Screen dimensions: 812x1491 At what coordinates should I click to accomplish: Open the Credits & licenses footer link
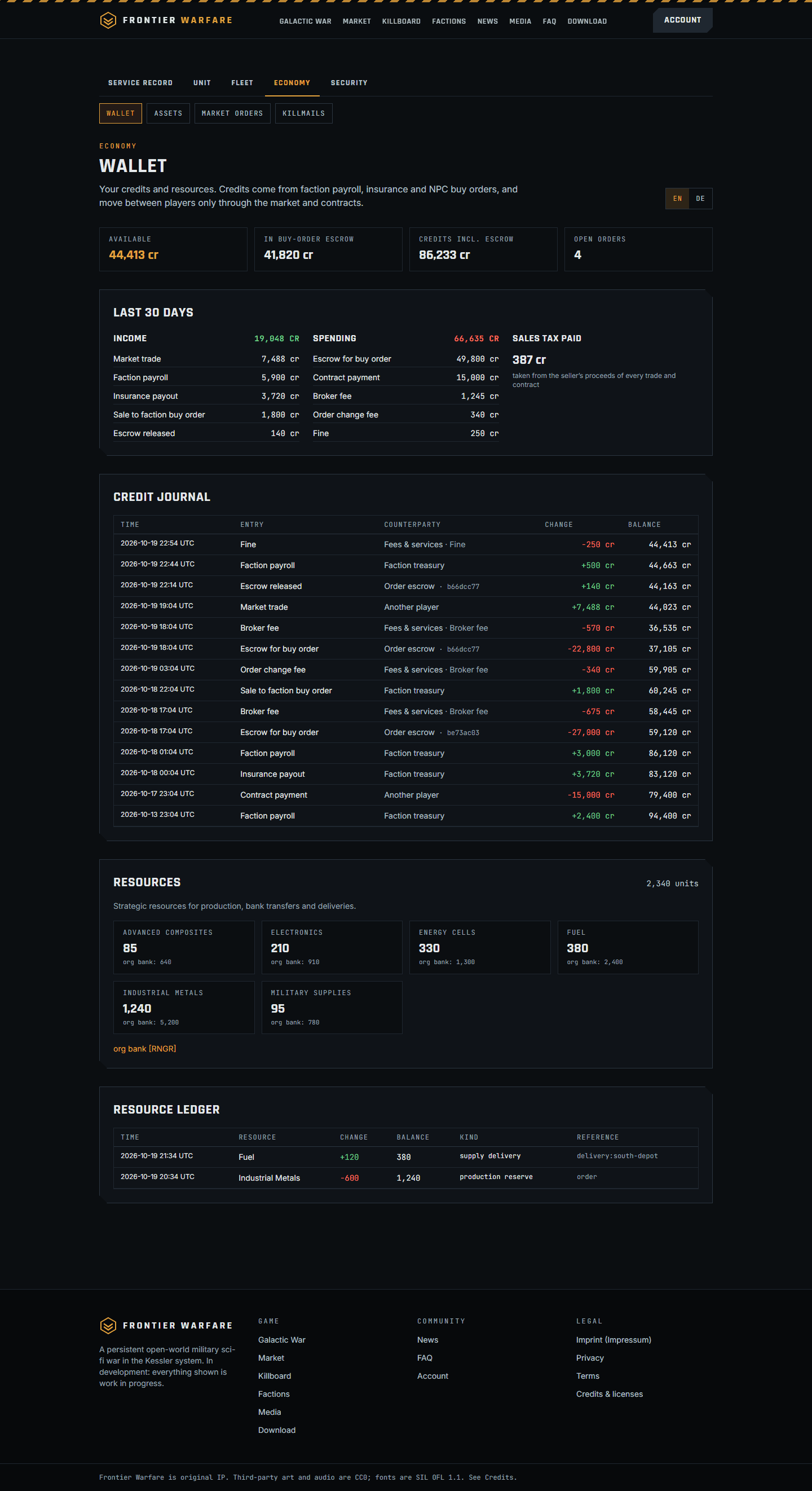pyautogui.click(x=610, y=1394)
